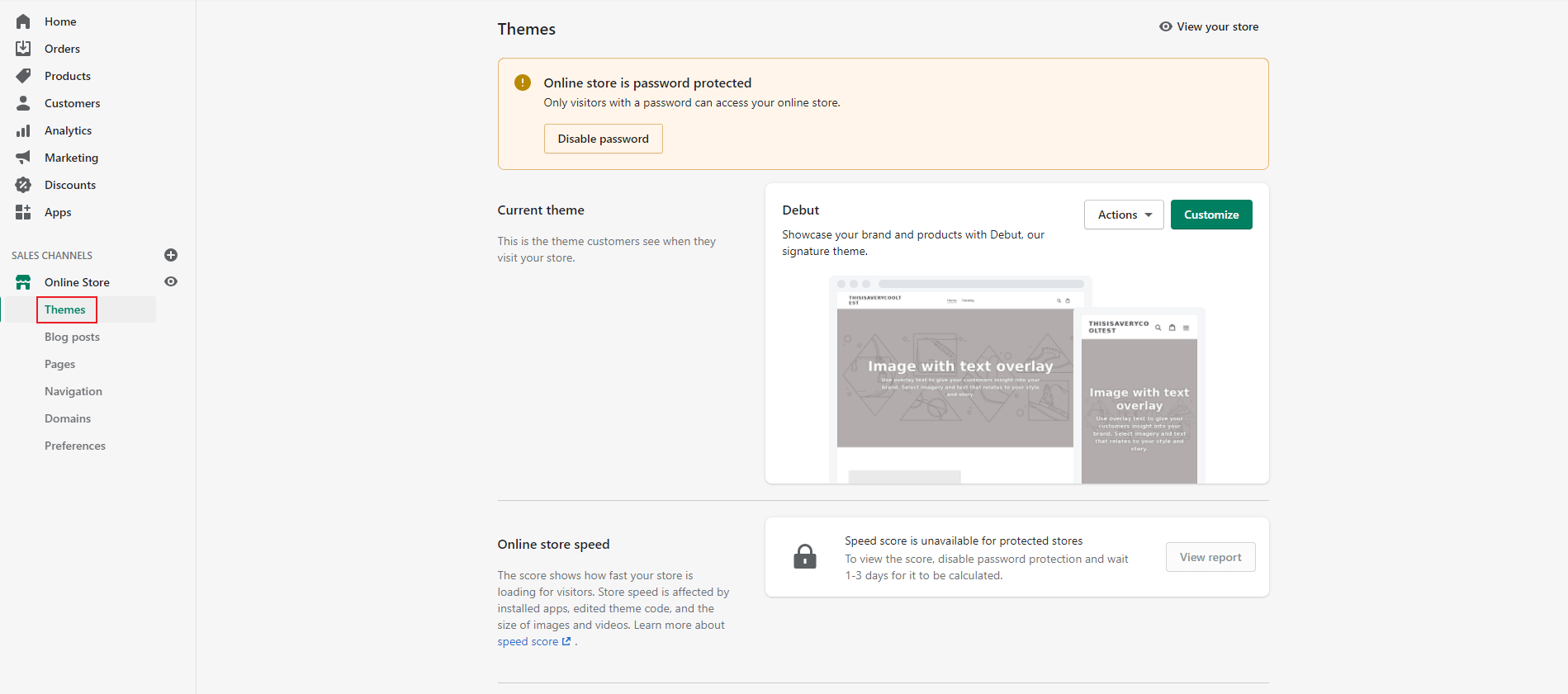Open Navigation settings
Screen dimensions: 1568x694
coord(73,391)
